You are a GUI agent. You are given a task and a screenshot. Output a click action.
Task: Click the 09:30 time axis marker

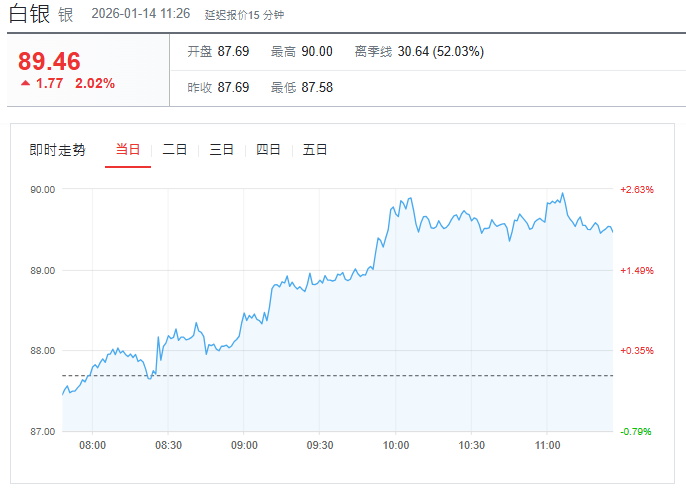pyautogui.click(x=320, y=445)
